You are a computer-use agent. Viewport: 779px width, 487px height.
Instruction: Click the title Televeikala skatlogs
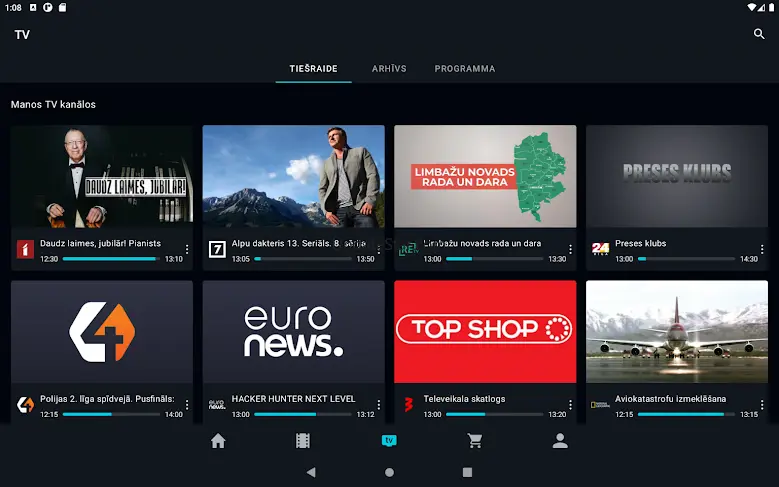tap(464, 399)
